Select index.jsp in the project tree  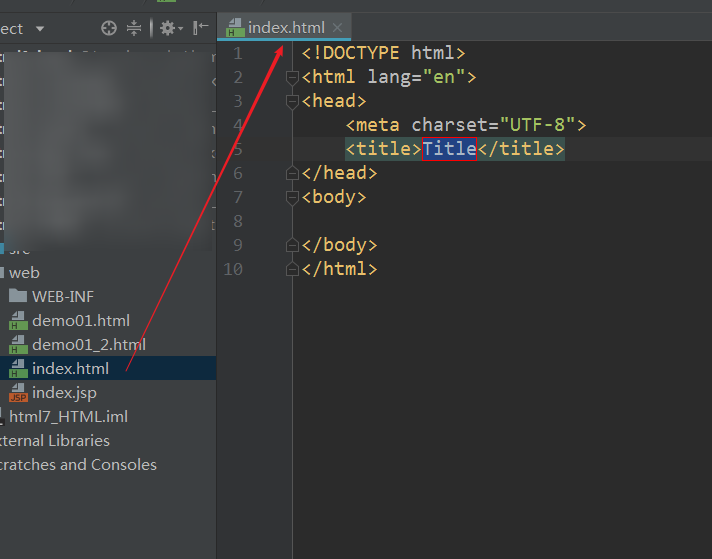coord(64,393)
